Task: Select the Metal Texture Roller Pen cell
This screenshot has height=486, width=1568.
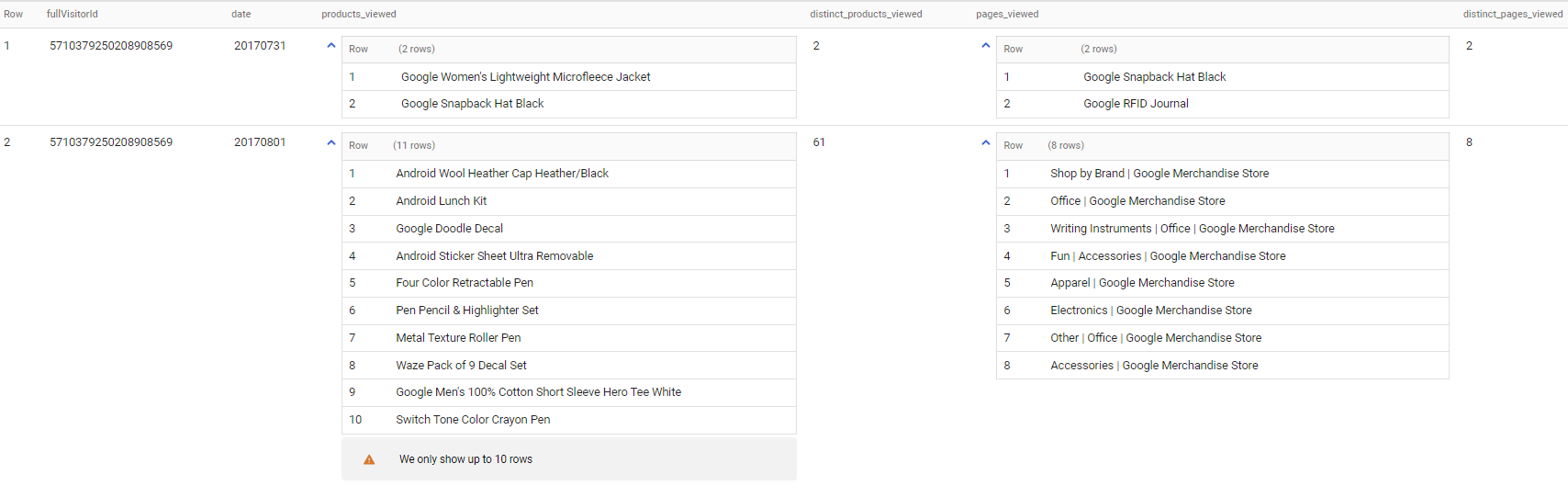Action: pyautogui.click(x=458, y=338)
